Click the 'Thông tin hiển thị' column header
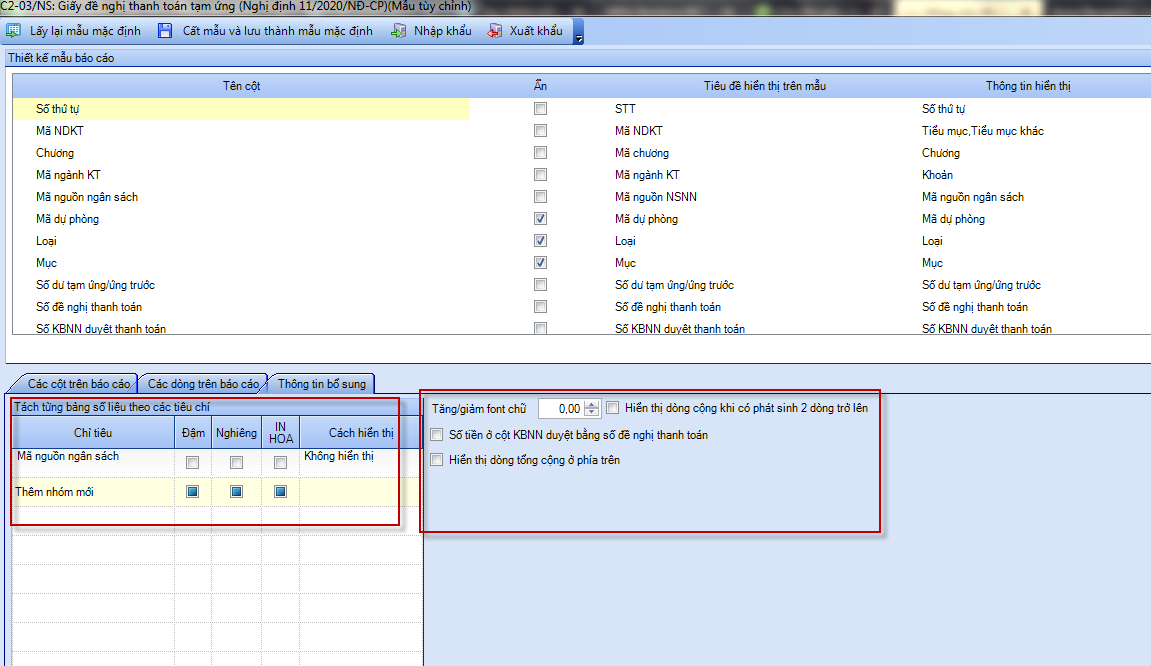The width and height of the screenshot is (1151, 666). tap(1028, 86)
